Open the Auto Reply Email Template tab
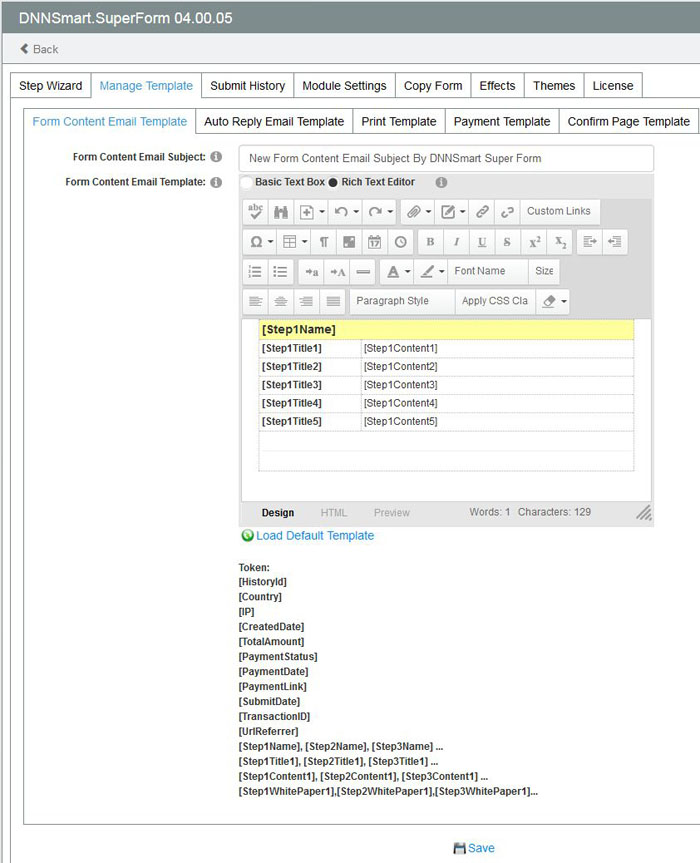The height and width of the screenshot is (863, 700). coord(274,122)
